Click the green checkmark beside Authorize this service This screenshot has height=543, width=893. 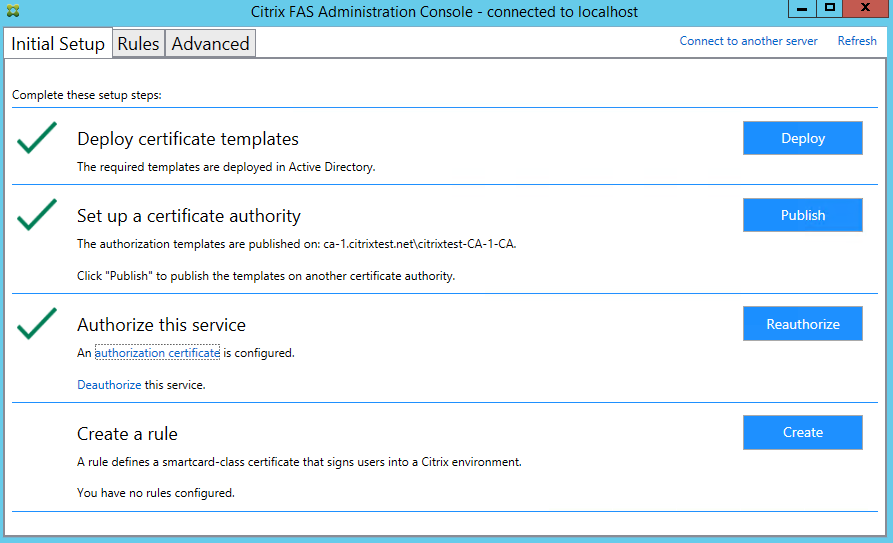[x=37, y=323]
